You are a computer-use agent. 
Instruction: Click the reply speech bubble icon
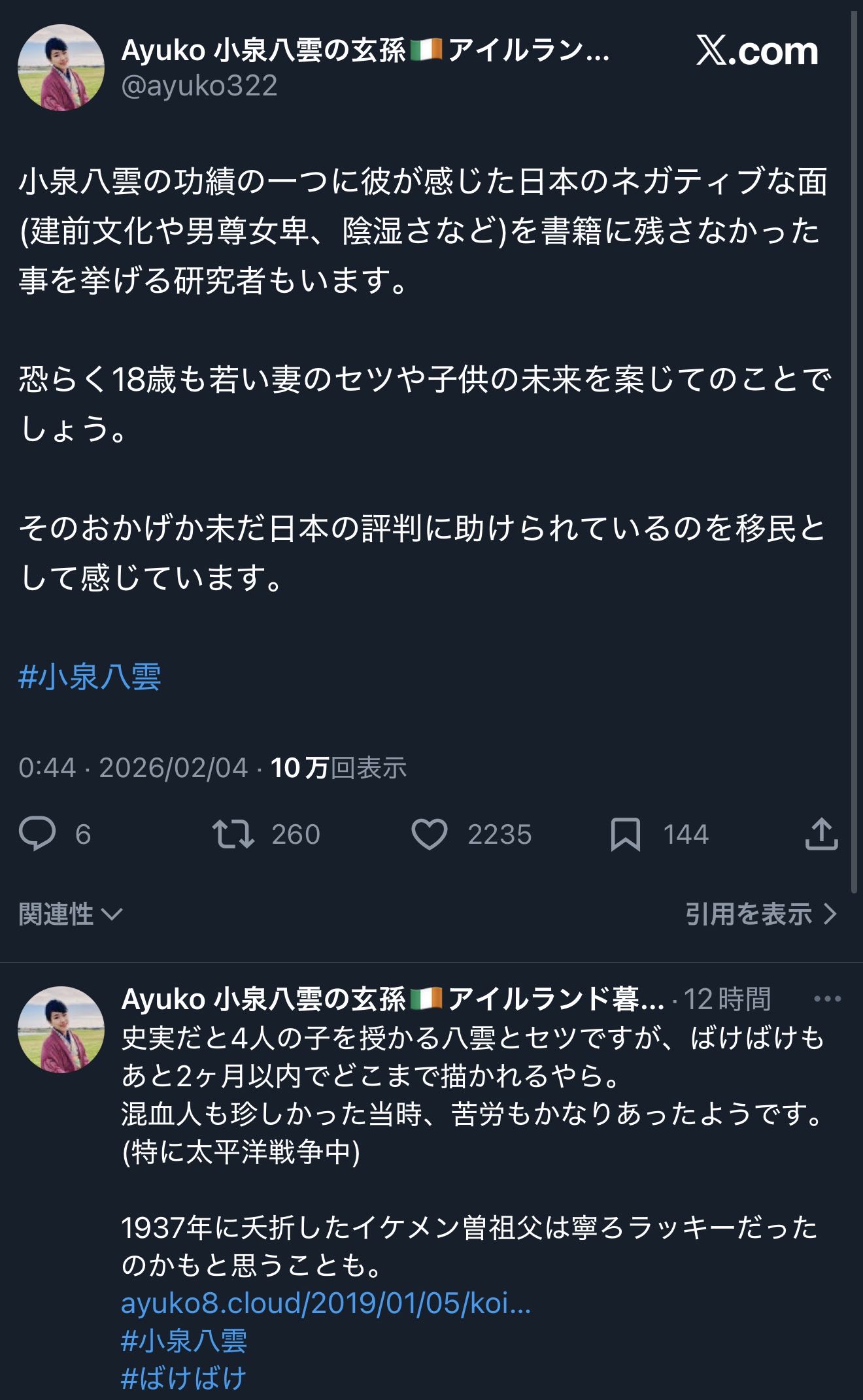(x=37, y=834)
